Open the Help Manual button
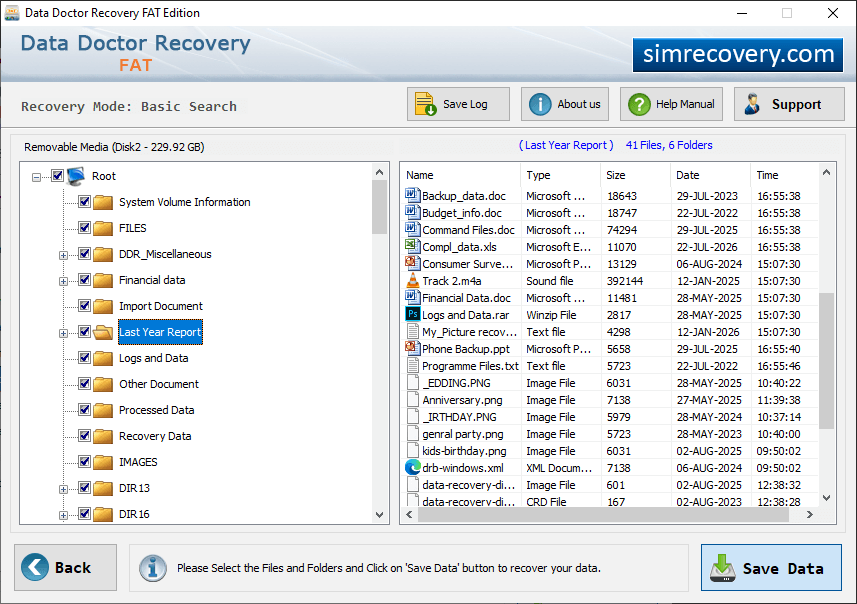This screenshot has width=857, height=604. click(671, 104)
